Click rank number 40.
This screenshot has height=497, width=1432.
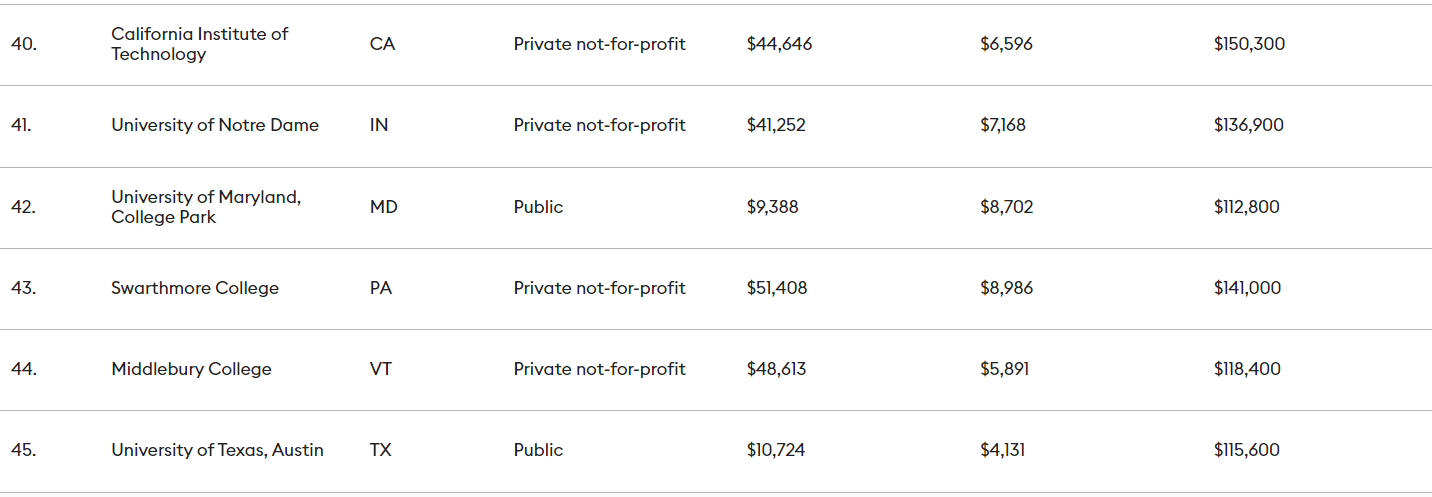(24, 44)
